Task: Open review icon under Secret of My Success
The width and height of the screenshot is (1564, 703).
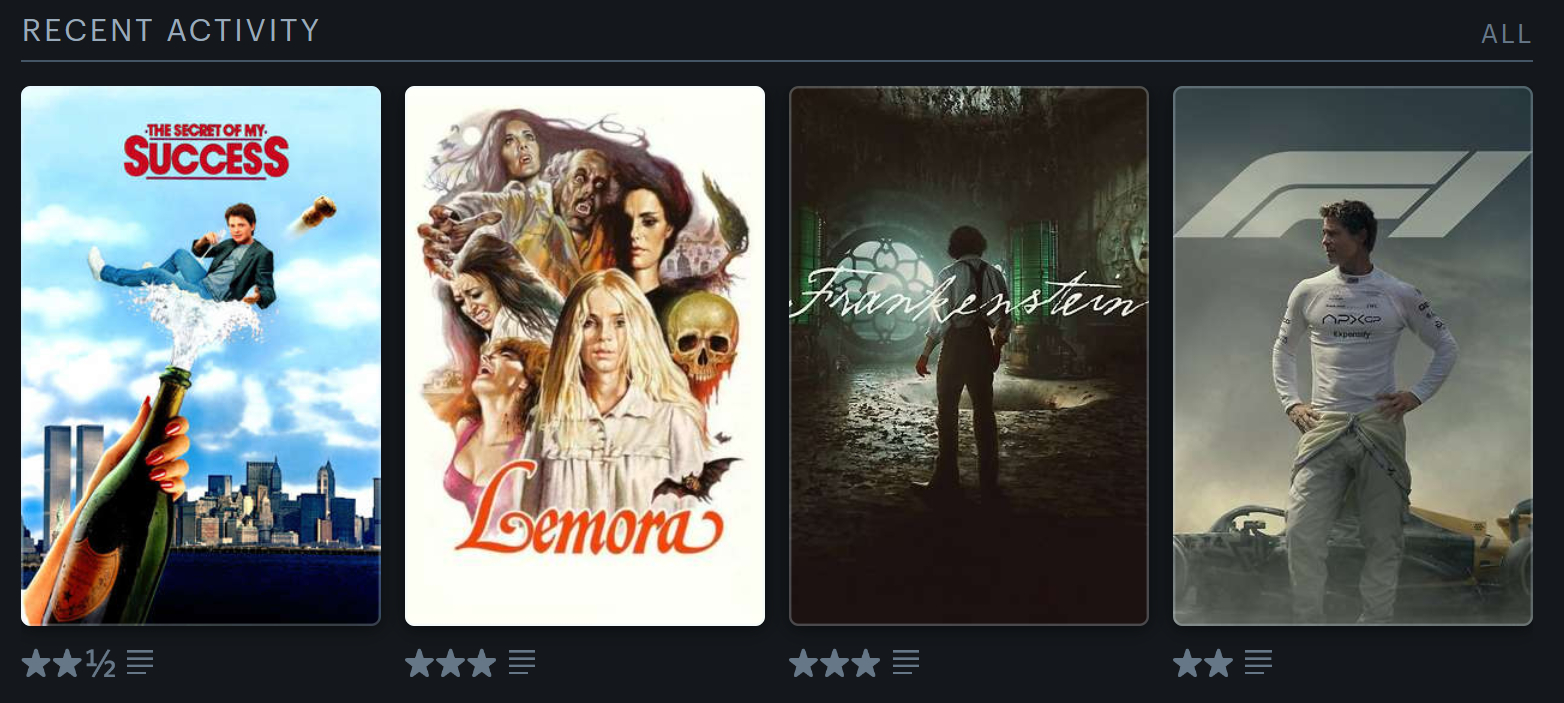Action: pos(140,662)
